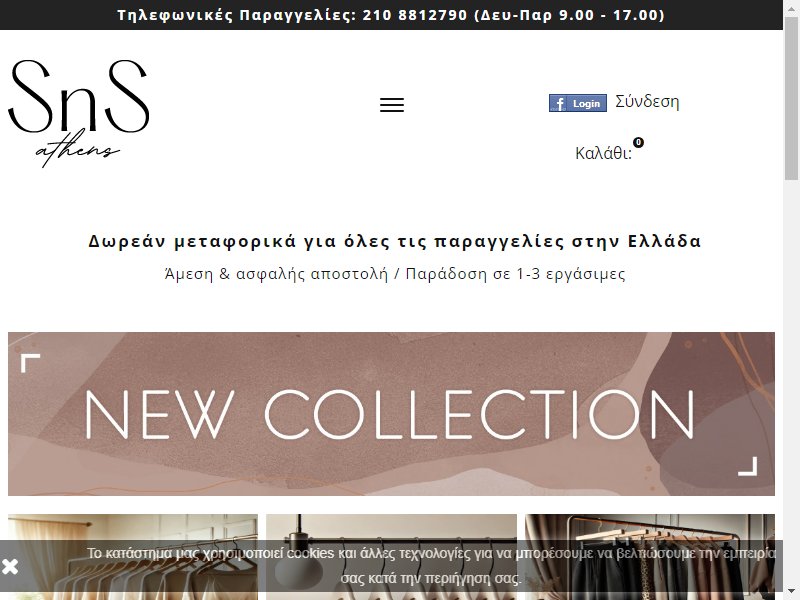
Task: Select the dark clothing rack image
Action: (650, 557)
